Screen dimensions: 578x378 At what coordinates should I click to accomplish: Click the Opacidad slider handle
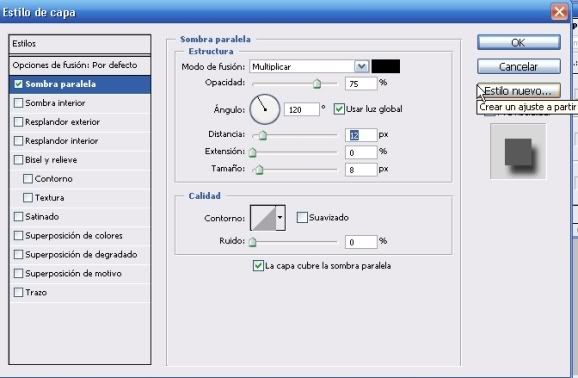(x=317, y=84)
